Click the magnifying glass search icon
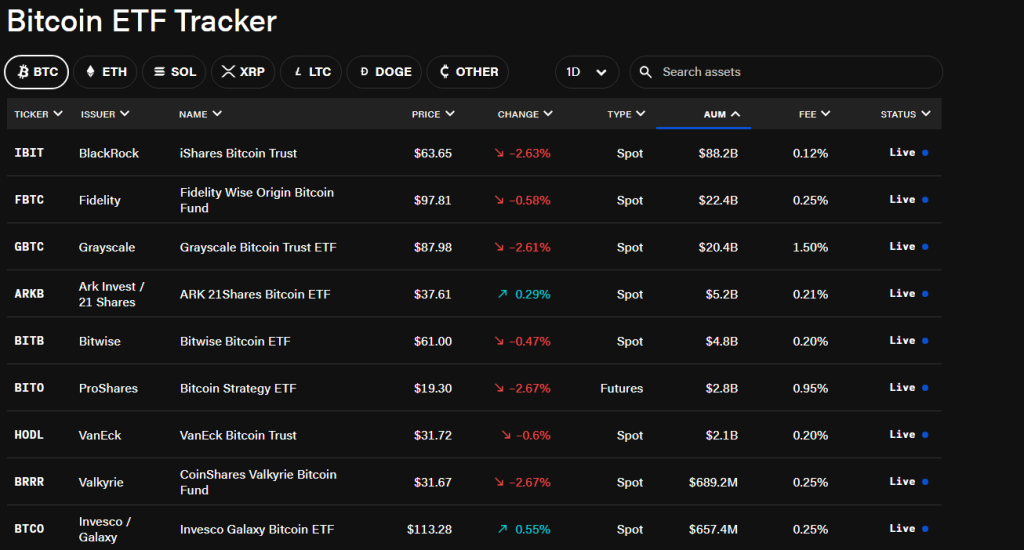The image size is (1024, 550). point(646,72)
